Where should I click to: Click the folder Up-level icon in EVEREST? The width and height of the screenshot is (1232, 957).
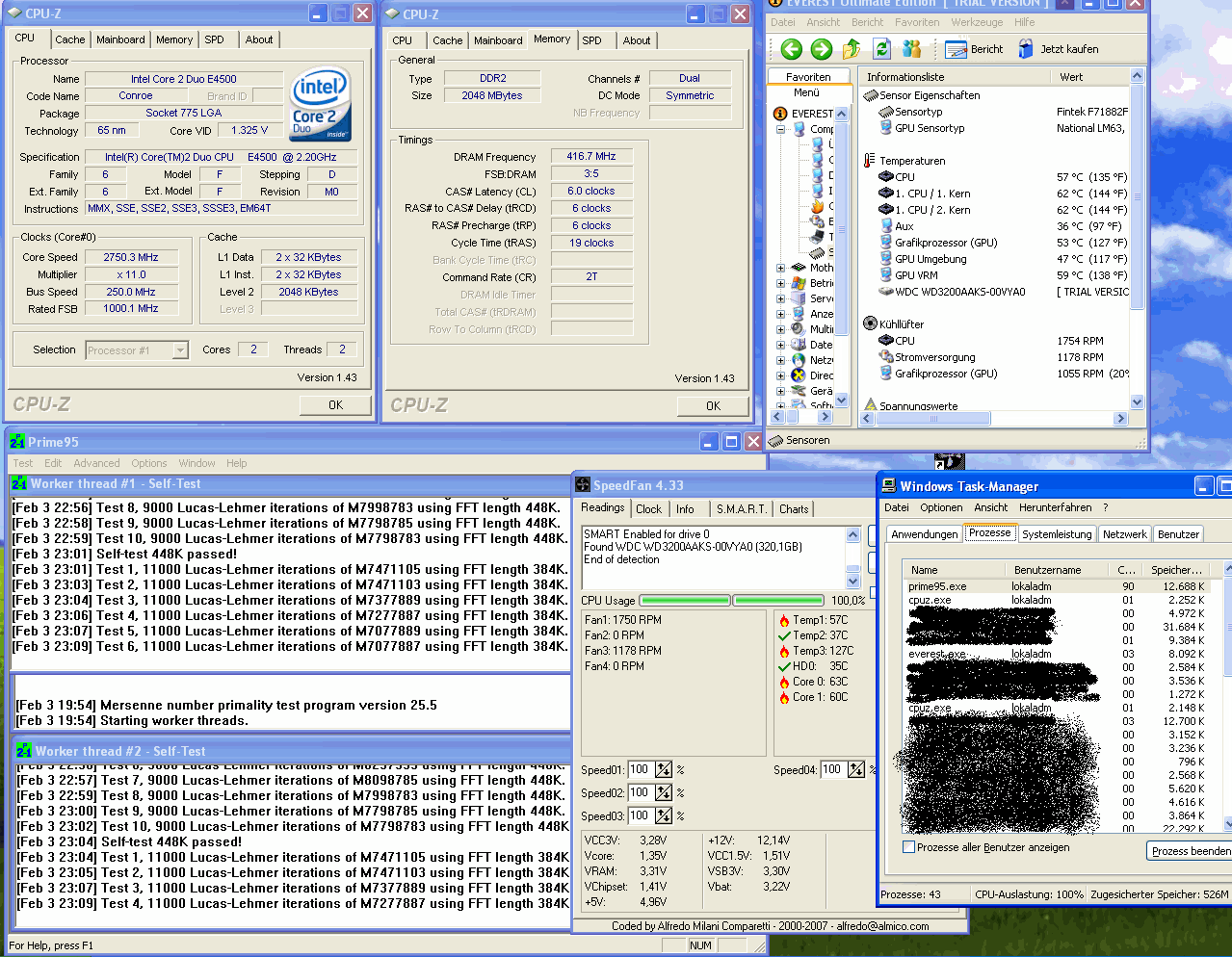852,49
